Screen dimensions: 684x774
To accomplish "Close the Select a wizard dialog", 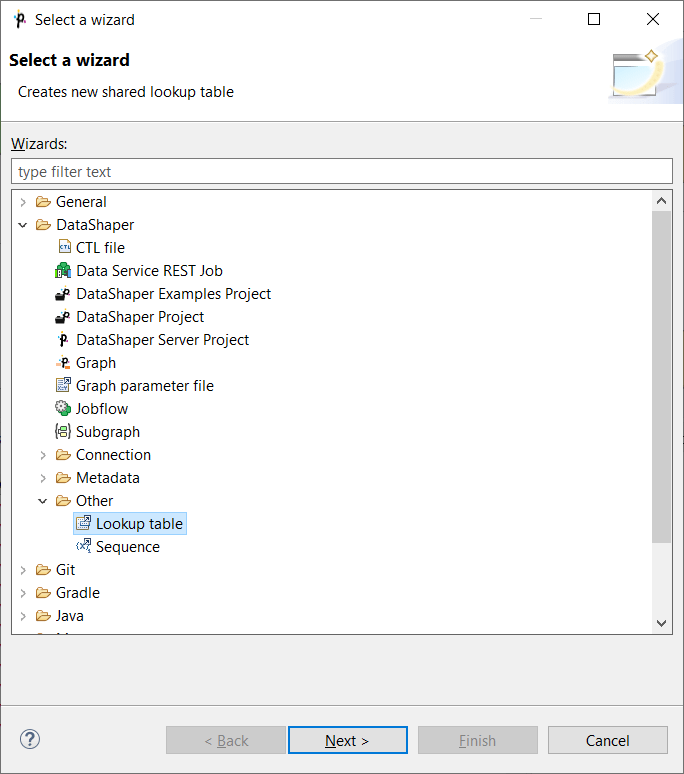I will pyautogui.click(x=653, y=19).
